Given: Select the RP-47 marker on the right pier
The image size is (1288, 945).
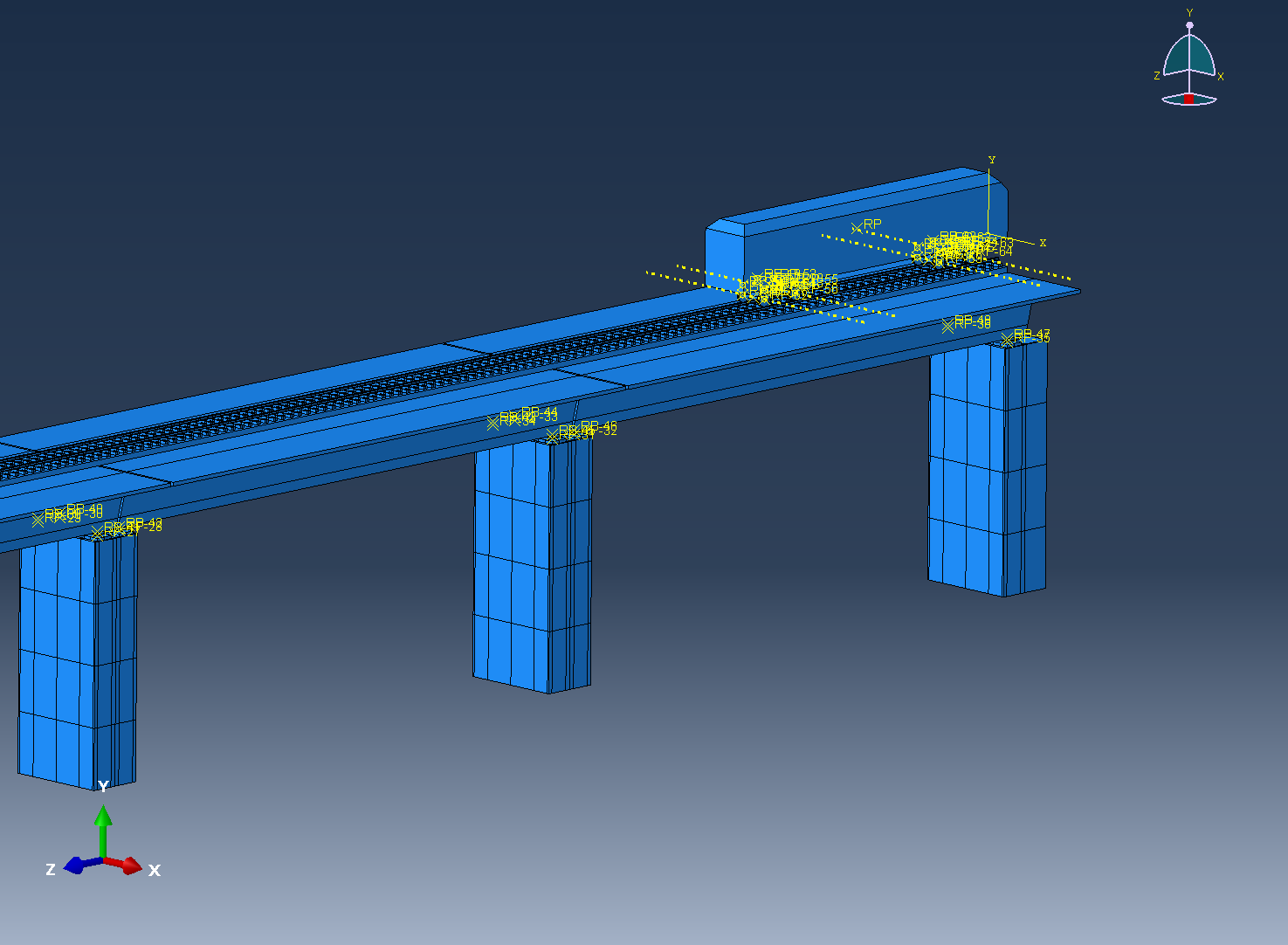Looking at the screenshot, I should click(x=1008, y=340).
